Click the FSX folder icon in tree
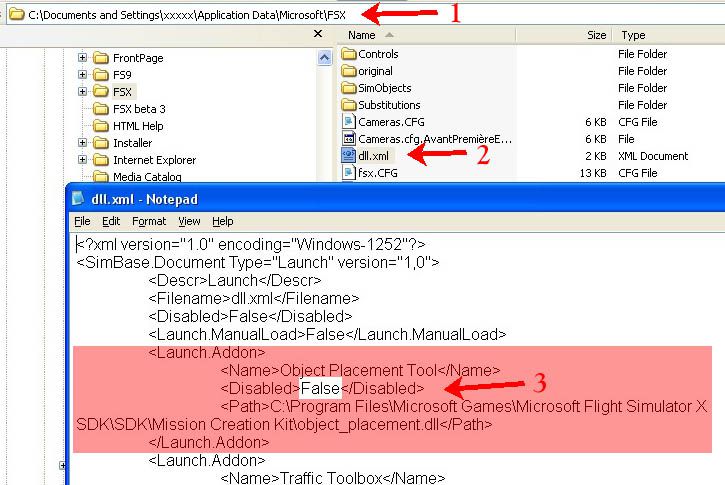725x485 pixels. pyautogui.click(x=100, y=91)
